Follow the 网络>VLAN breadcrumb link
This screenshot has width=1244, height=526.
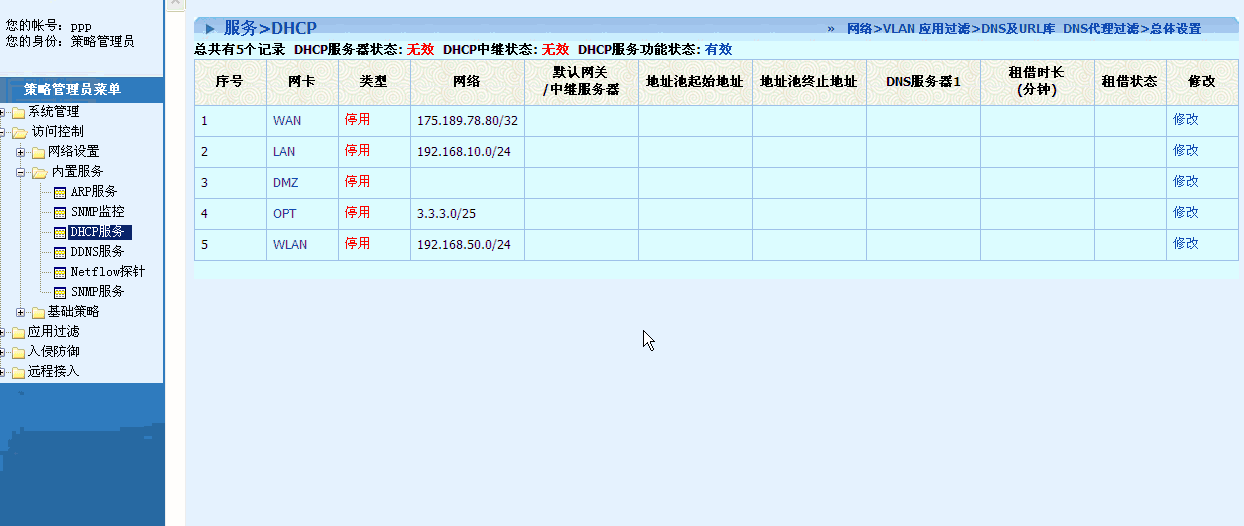(x=881, y=29)
